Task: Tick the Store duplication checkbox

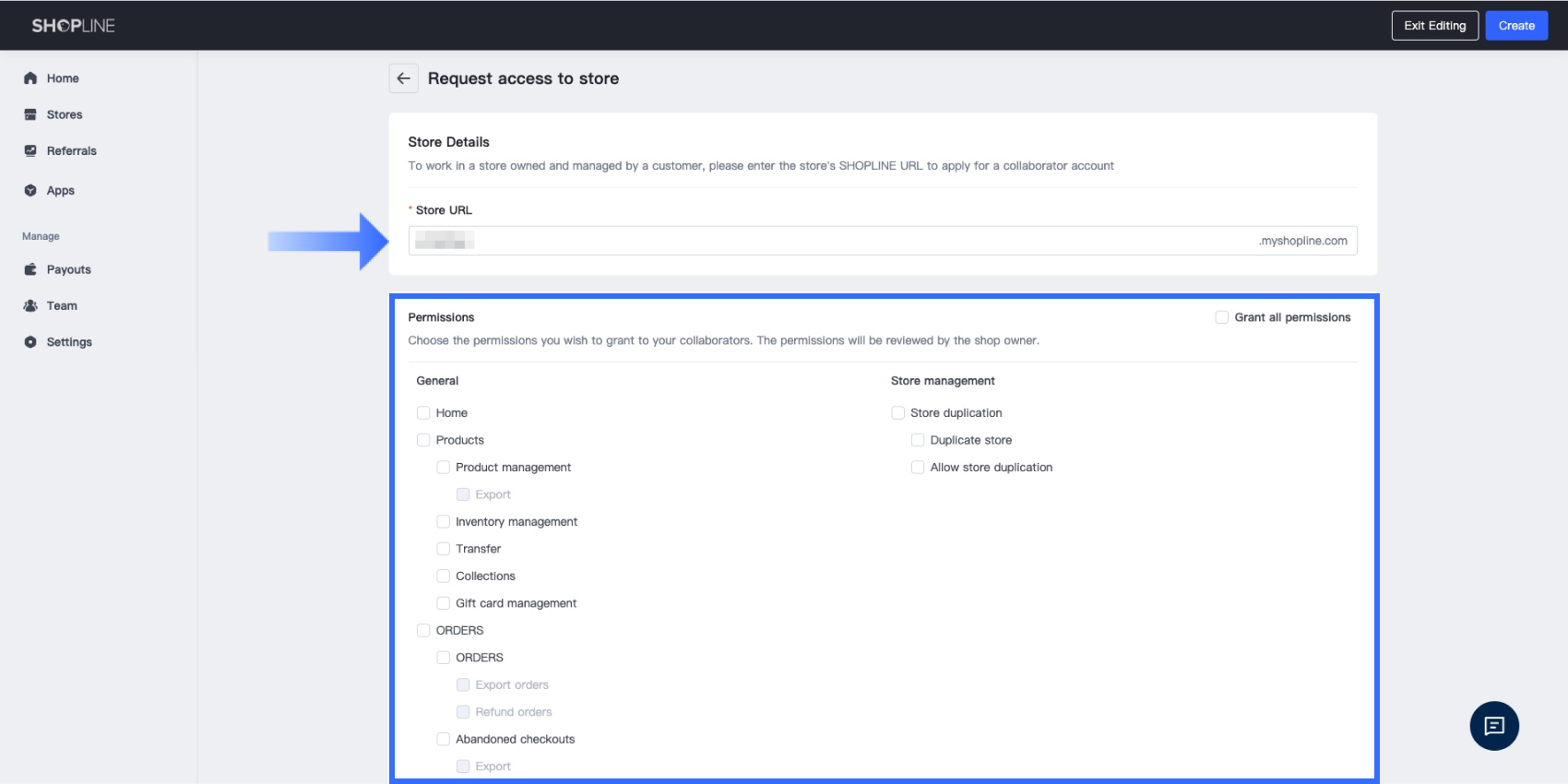Action: [x=897, y=413]
